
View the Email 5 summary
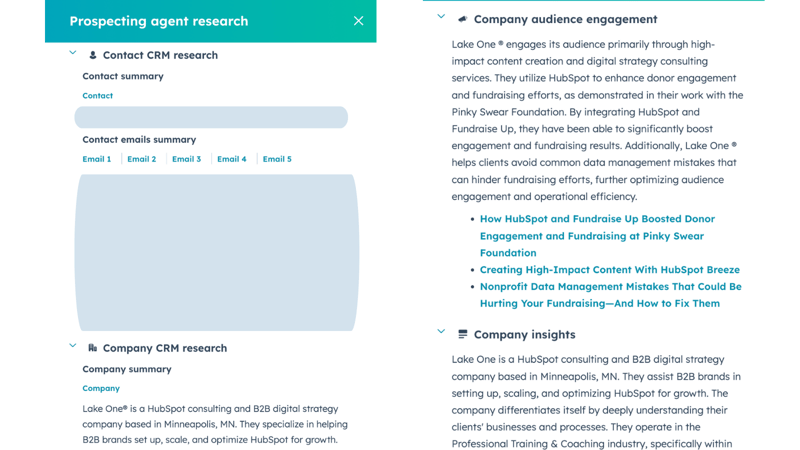(277, 159)
